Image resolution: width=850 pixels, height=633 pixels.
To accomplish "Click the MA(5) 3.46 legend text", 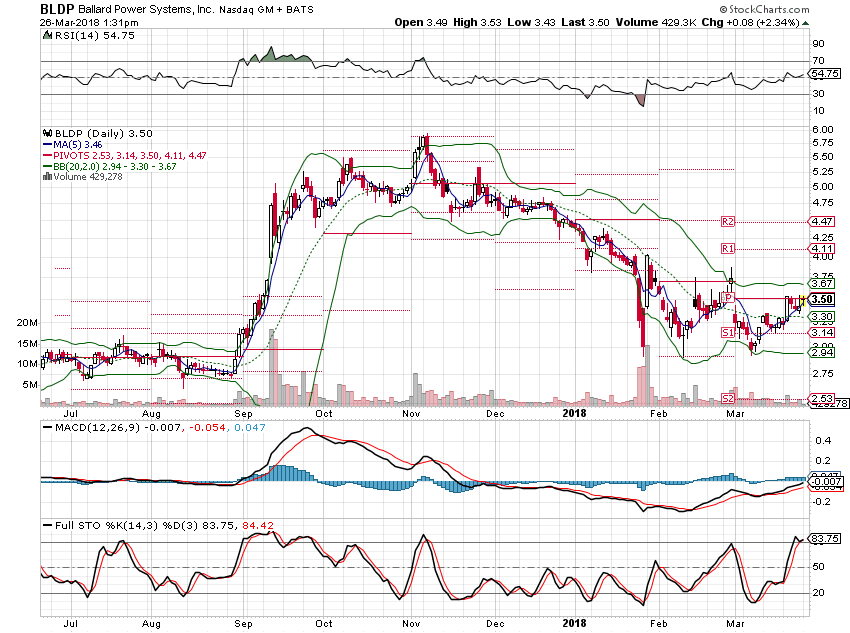I will pos(78,145).
